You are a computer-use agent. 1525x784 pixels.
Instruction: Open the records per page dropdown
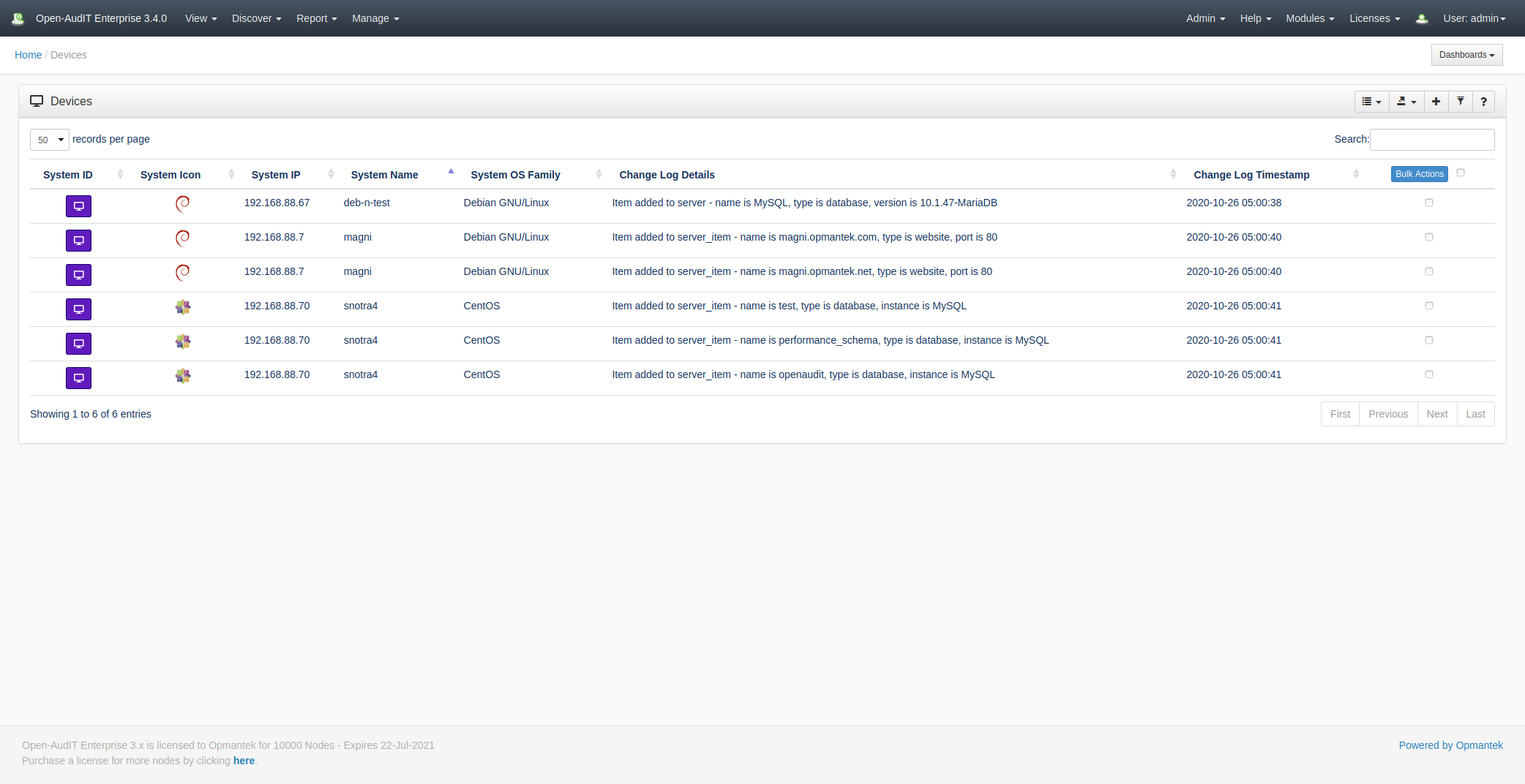tap(50, 140)
